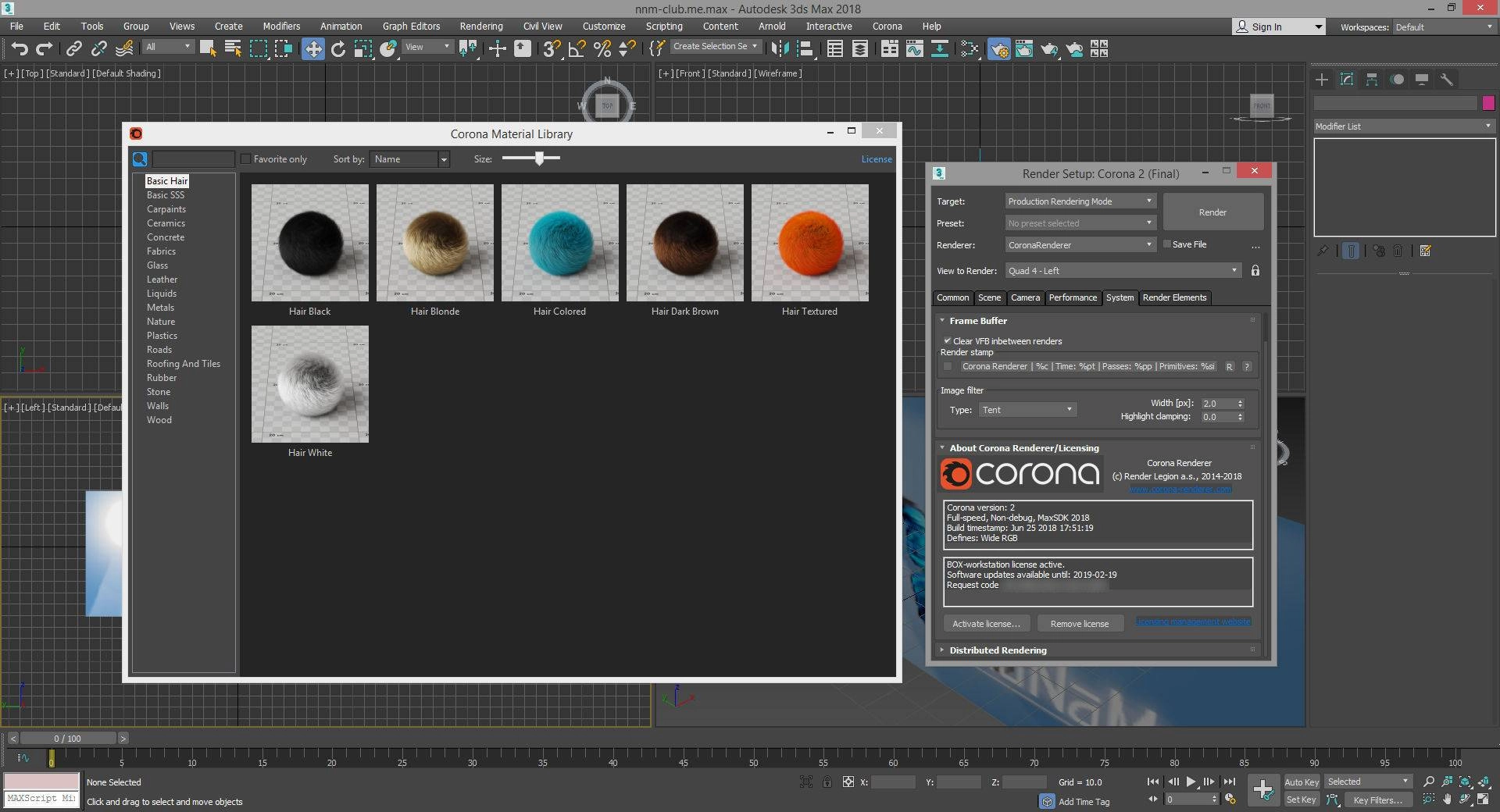This screenshot has width=1500, height=812.
Task: Open the Corona menu
Action: [887, 26]
